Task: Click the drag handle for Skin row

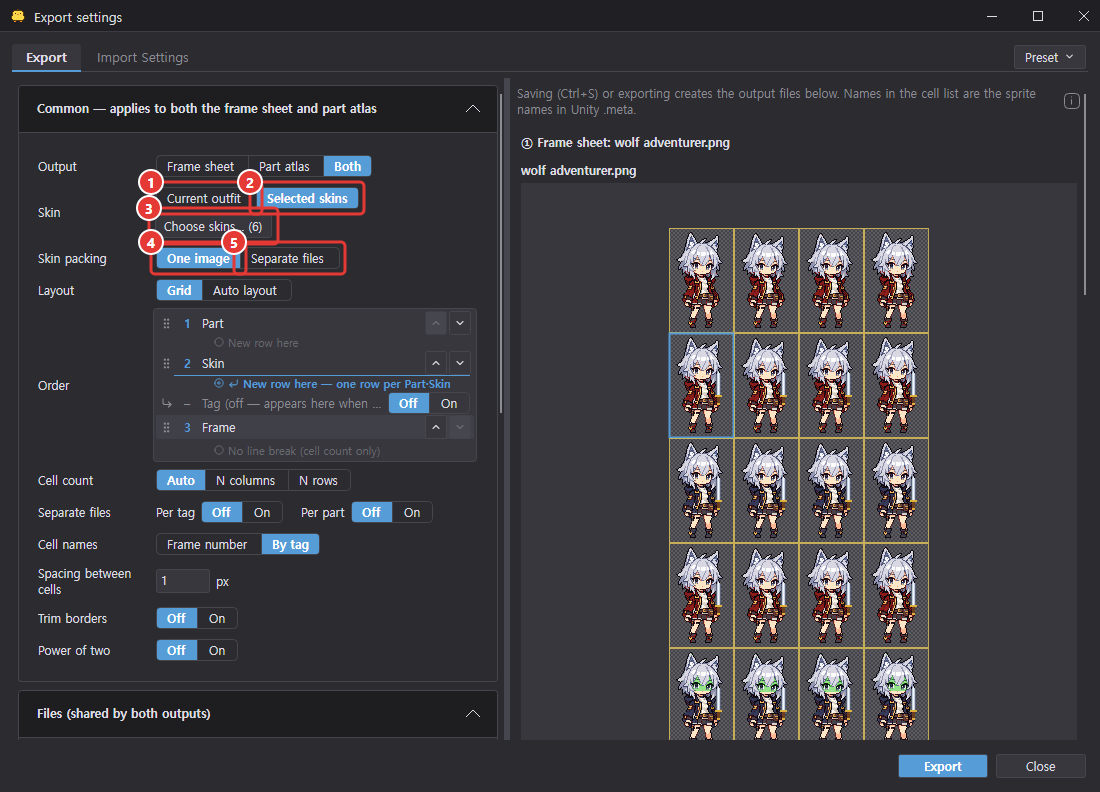Action: (166, 363)
